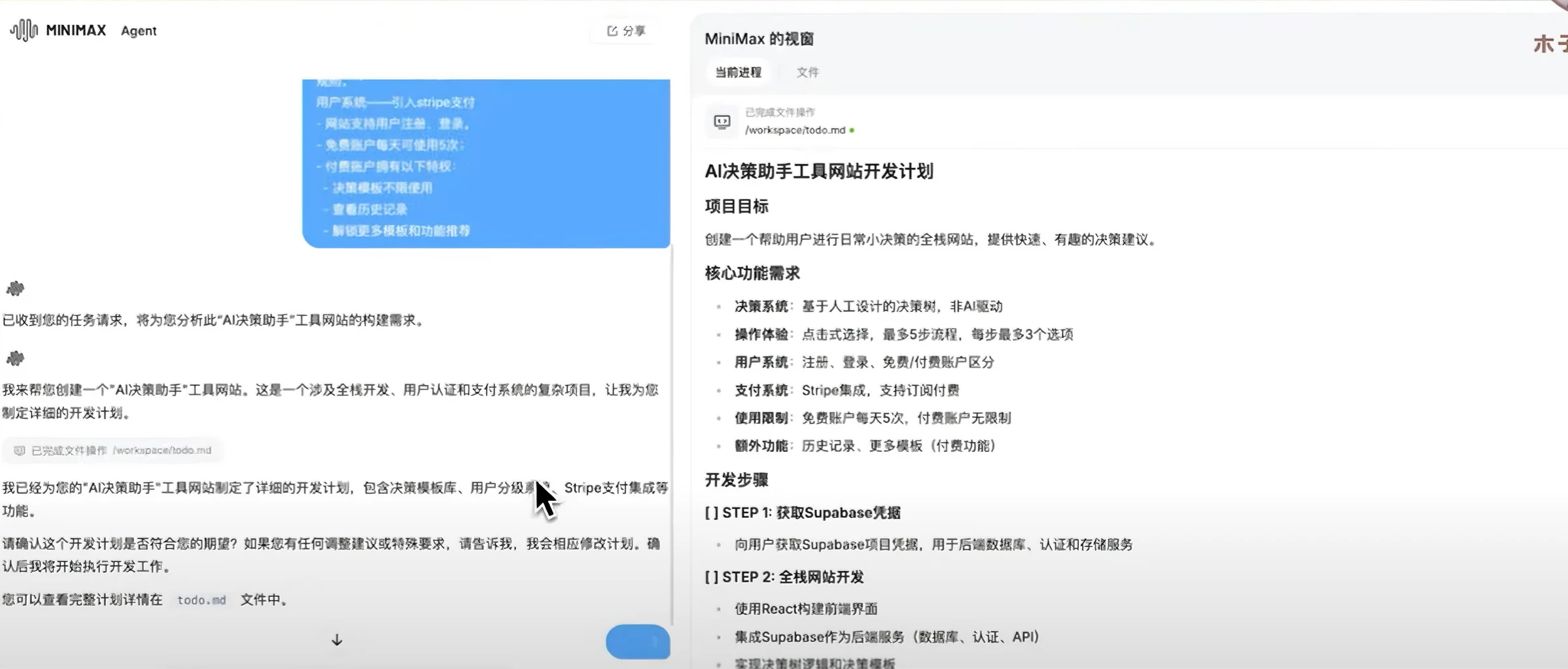Click the 使用React构建前端界面 bullet
Viewport: 1568px width, 669px height.
click(x=806, y=609)
